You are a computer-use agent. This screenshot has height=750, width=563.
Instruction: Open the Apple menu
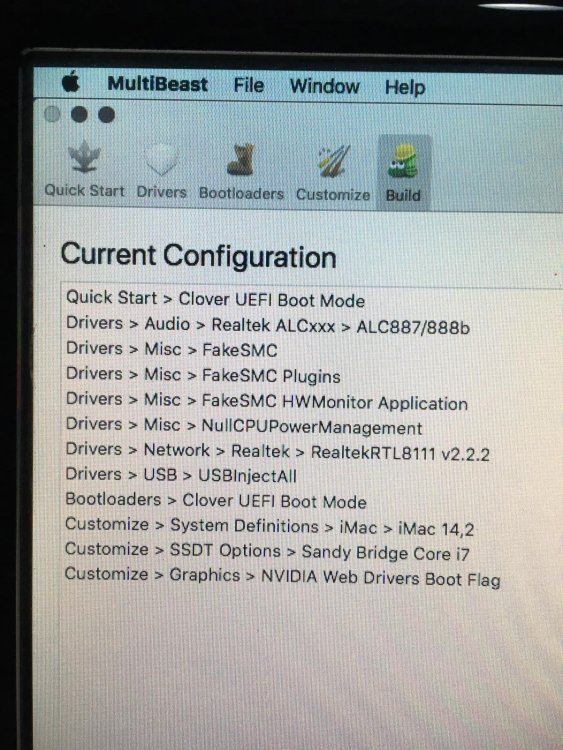71,82
